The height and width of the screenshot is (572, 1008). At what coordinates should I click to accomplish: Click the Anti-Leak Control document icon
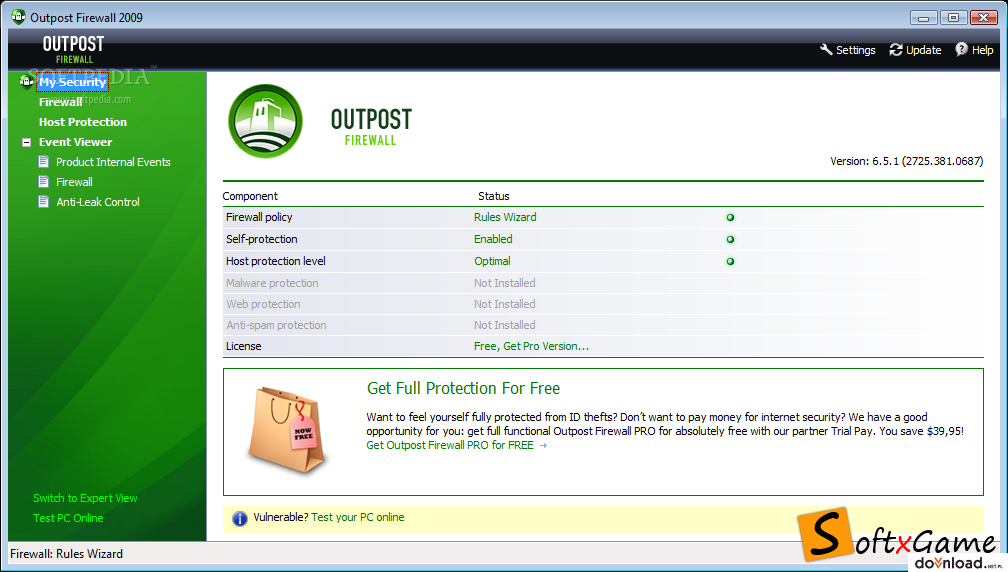[44, 201]
